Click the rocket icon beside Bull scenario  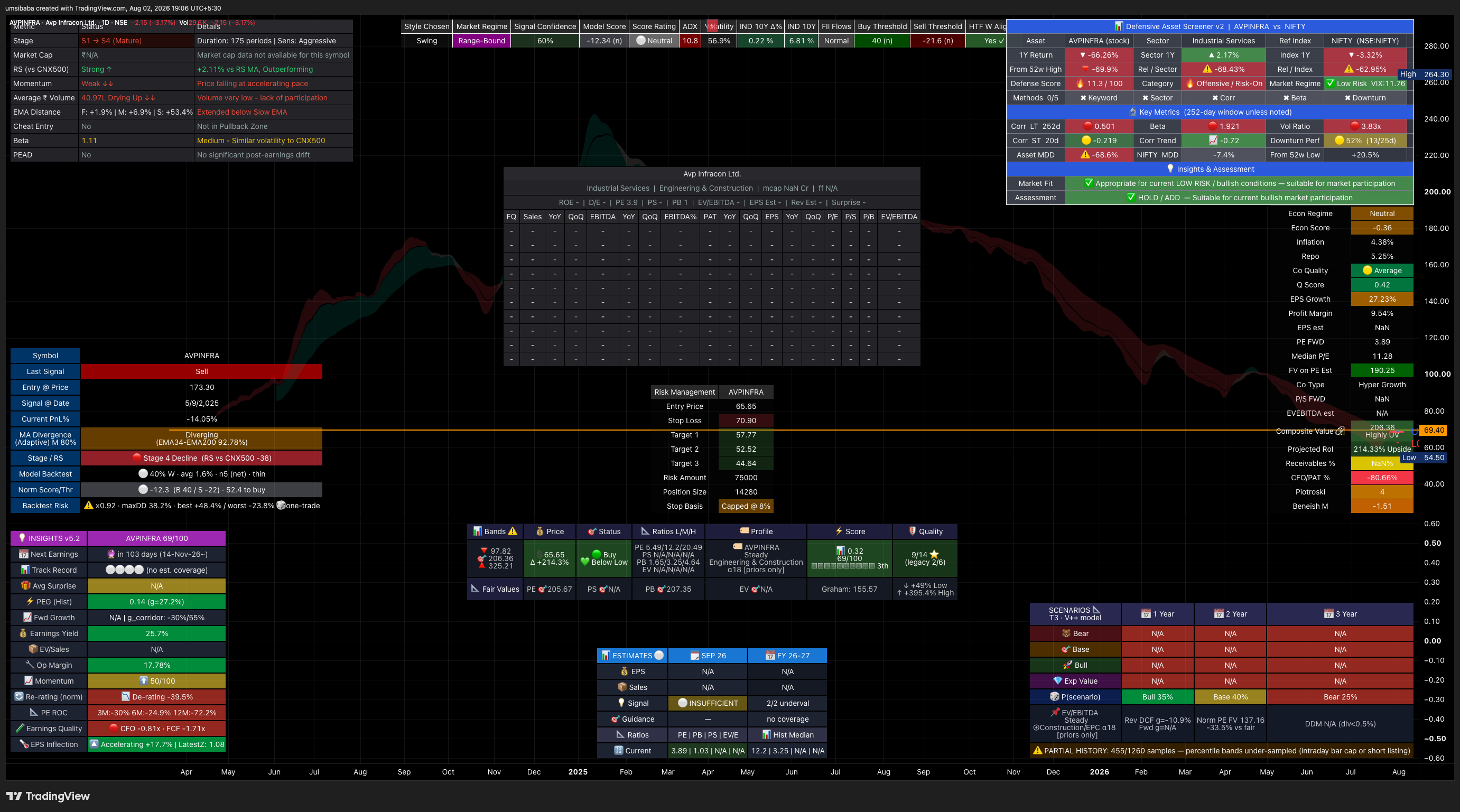pos(1067,665)
